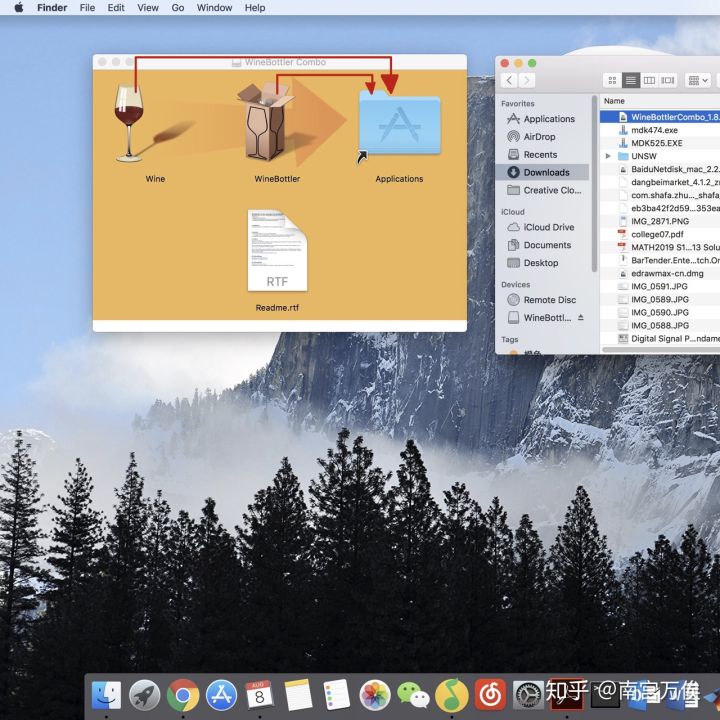
Task: Open the File menu
Action: [87, 8]
